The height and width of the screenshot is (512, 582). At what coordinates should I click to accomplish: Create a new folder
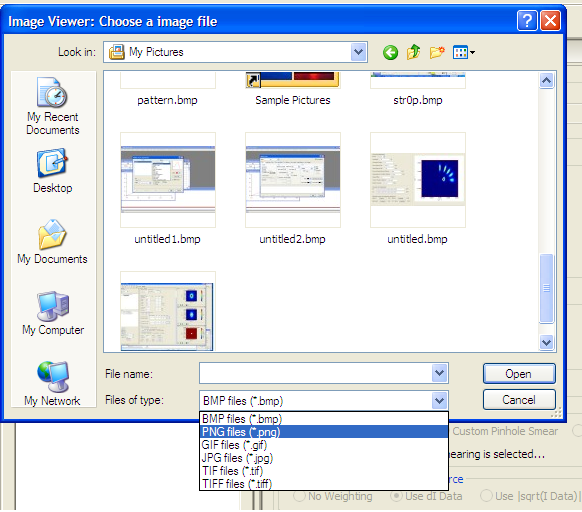coord(437,52)
